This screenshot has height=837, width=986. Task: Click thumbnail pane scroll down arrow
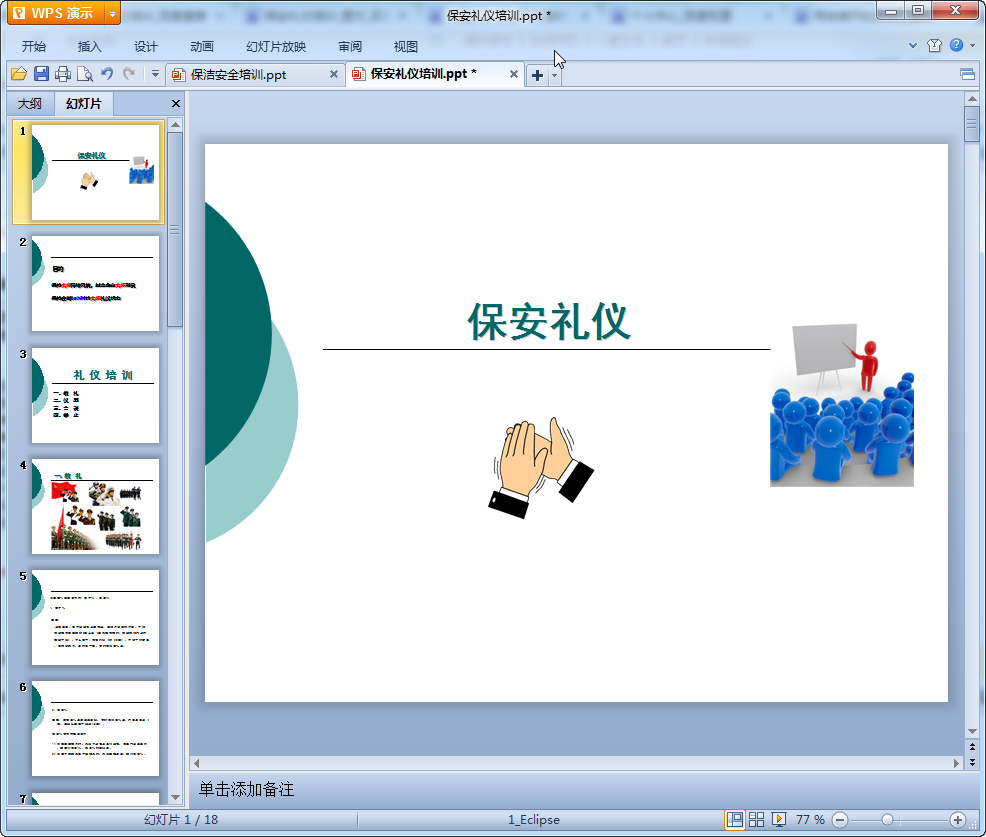click(x=175, y=797)
